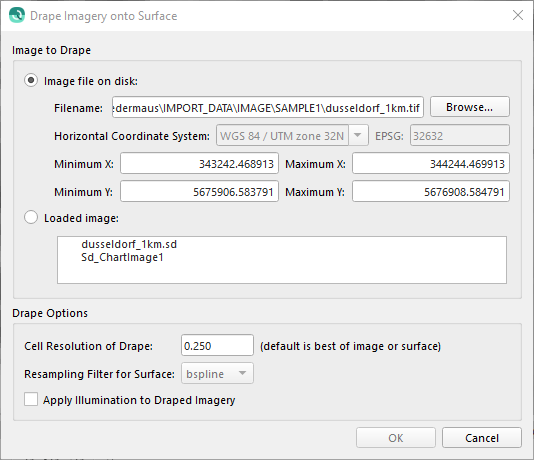The width and height of the screenshot is (534, 460).
Task: Click the Minimum Y value field
Action: pyautogui.click(x=200, y=192)
